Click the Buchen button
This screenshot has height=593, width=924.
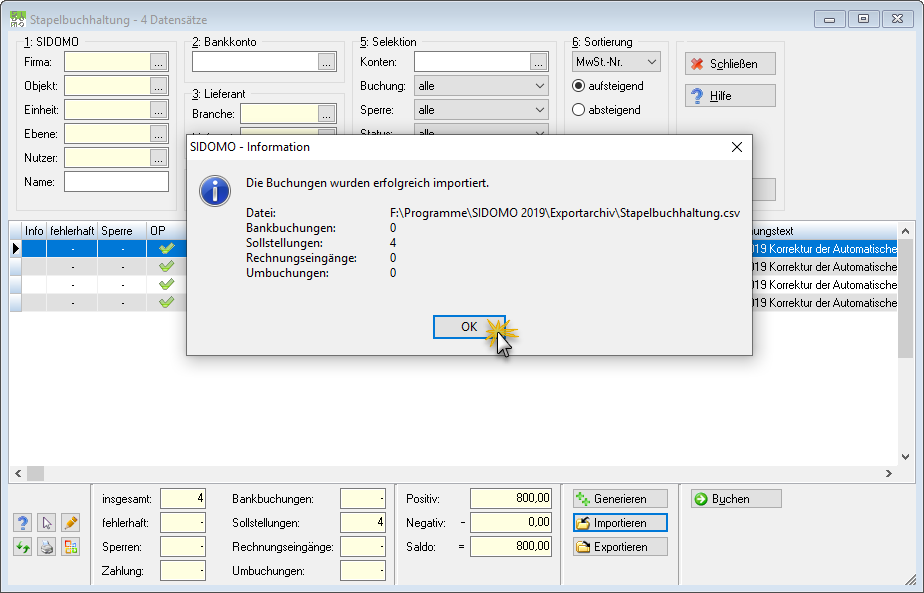736,499
